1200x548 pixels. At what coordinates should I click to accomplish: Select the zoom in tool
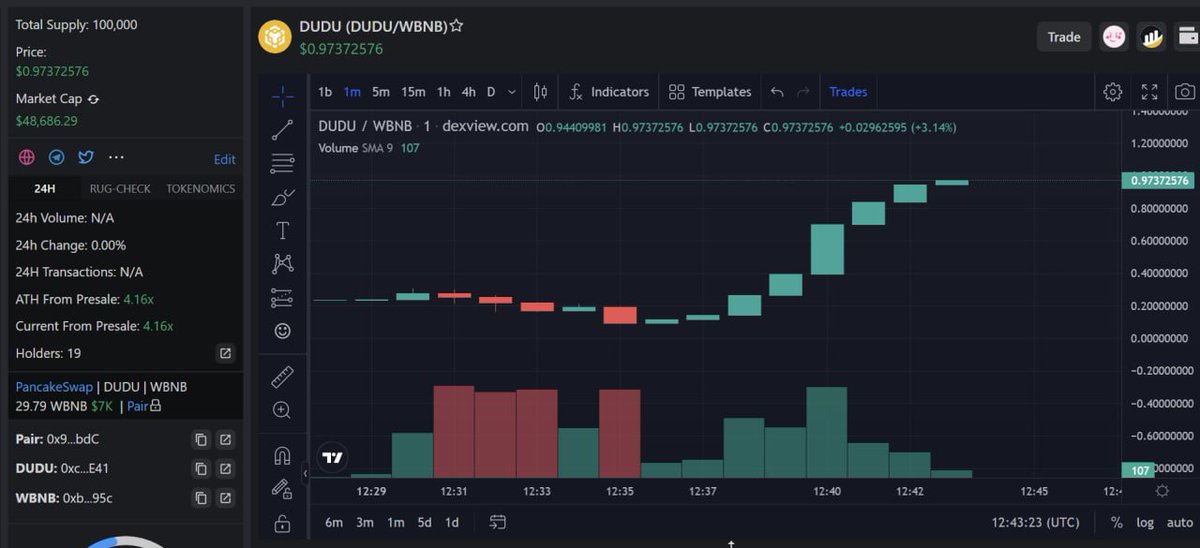[x=283, y=410]
